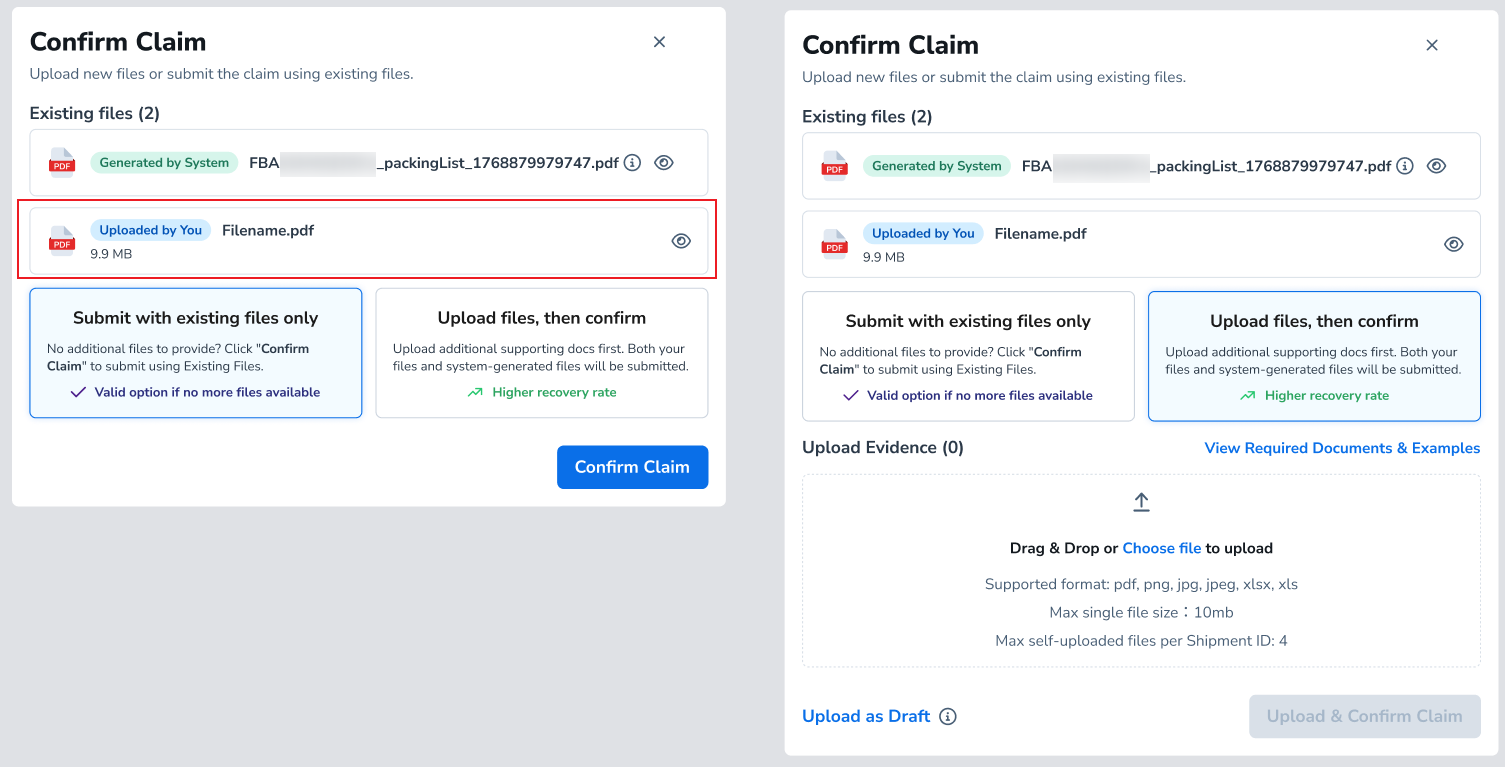Open View Required Documents & Examples link
The image size is (1505, 767).
(x=1342, y=448)
